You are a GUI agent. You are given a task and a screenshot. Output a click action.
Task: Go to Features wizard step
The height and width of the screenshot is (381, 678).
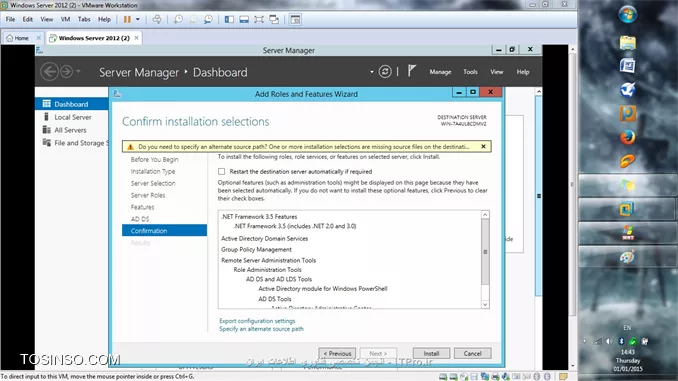click(x=142, y=207)
